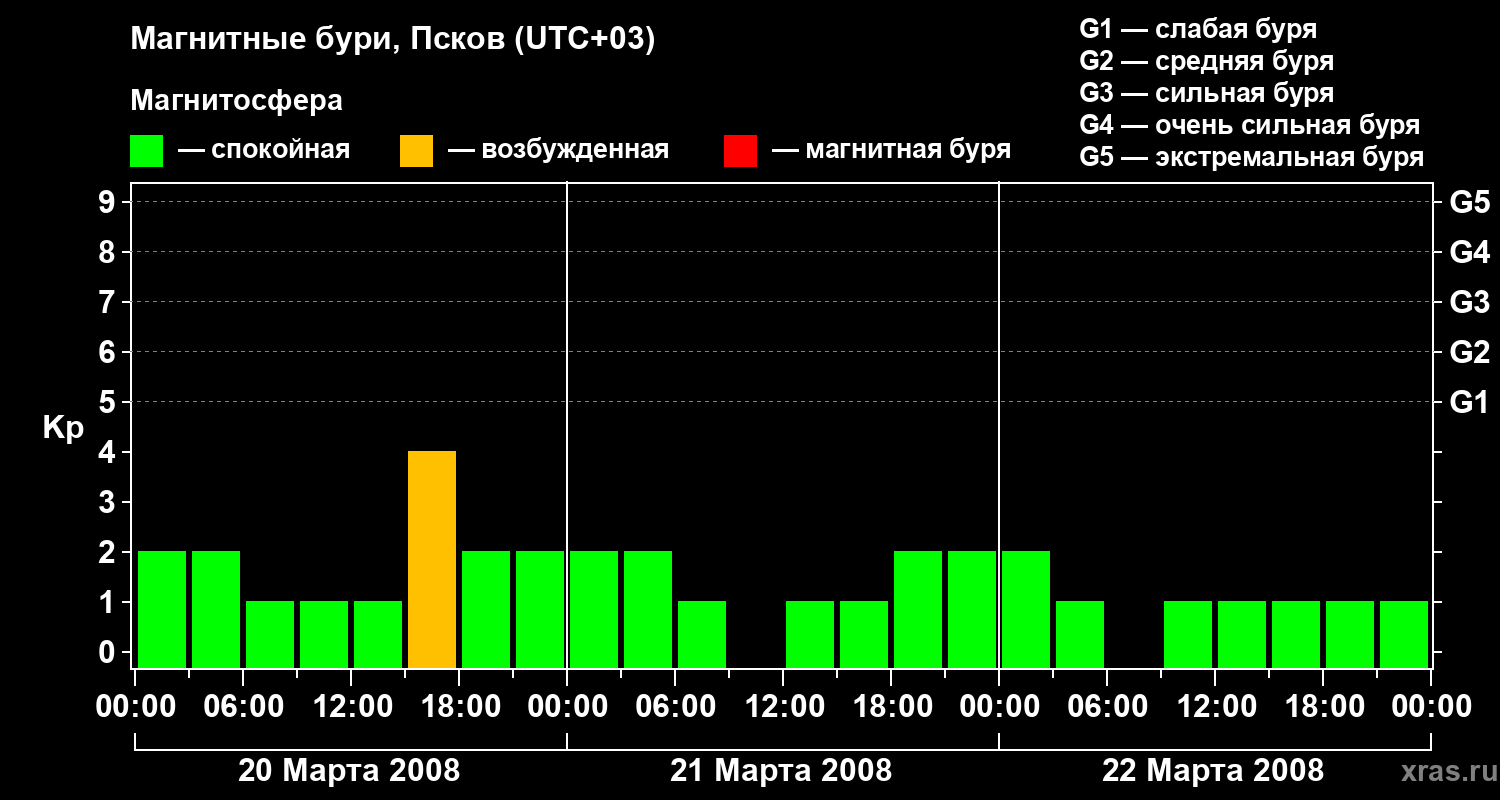Select the 06:00–09:00 bar on 21 March
This screenshot has height=800, width=1500.
pyautogui.click(x=702, y=635)
